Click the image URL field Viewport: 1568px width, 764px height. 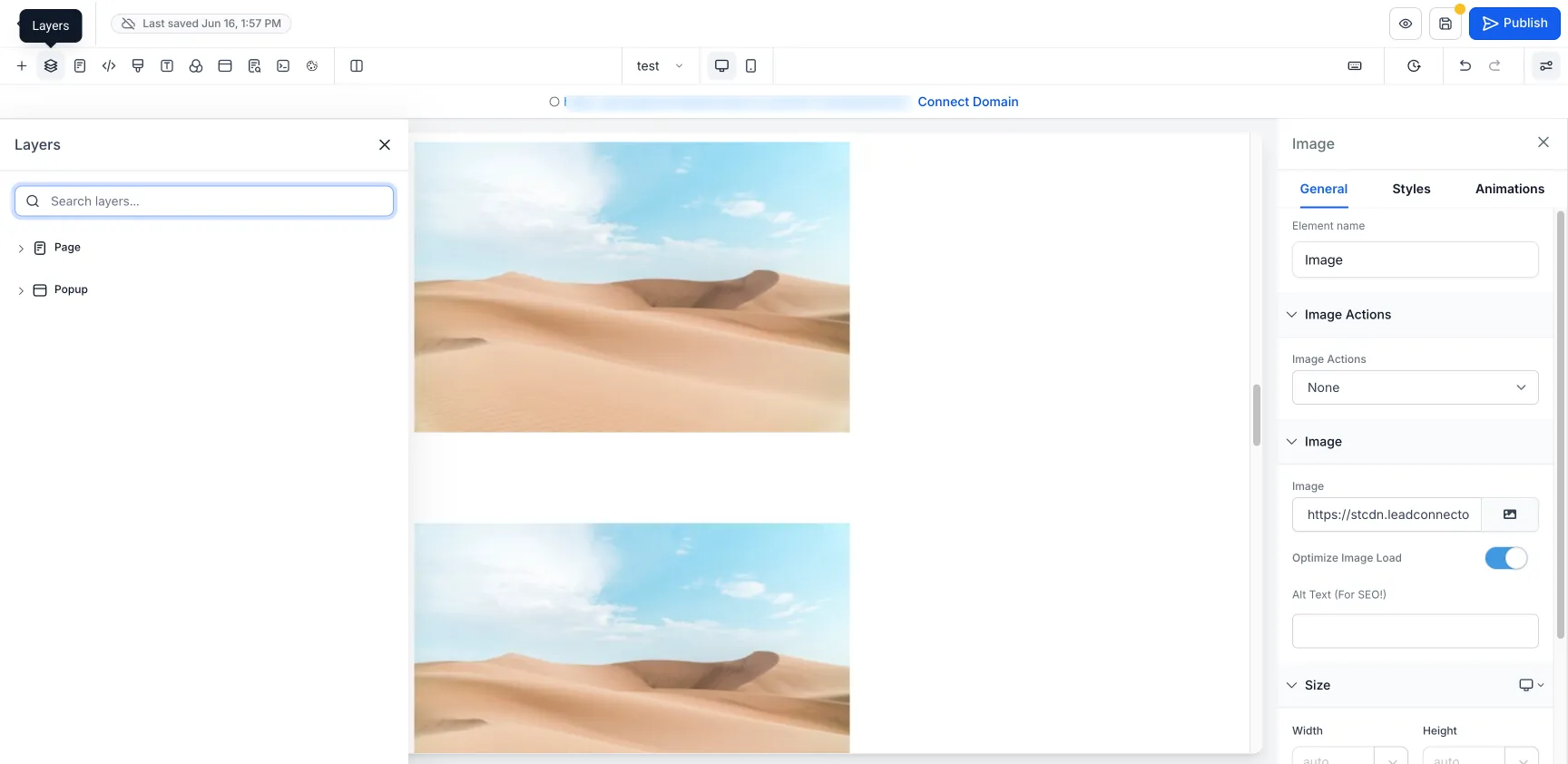pyautogui.click(x=1387, y=514)
